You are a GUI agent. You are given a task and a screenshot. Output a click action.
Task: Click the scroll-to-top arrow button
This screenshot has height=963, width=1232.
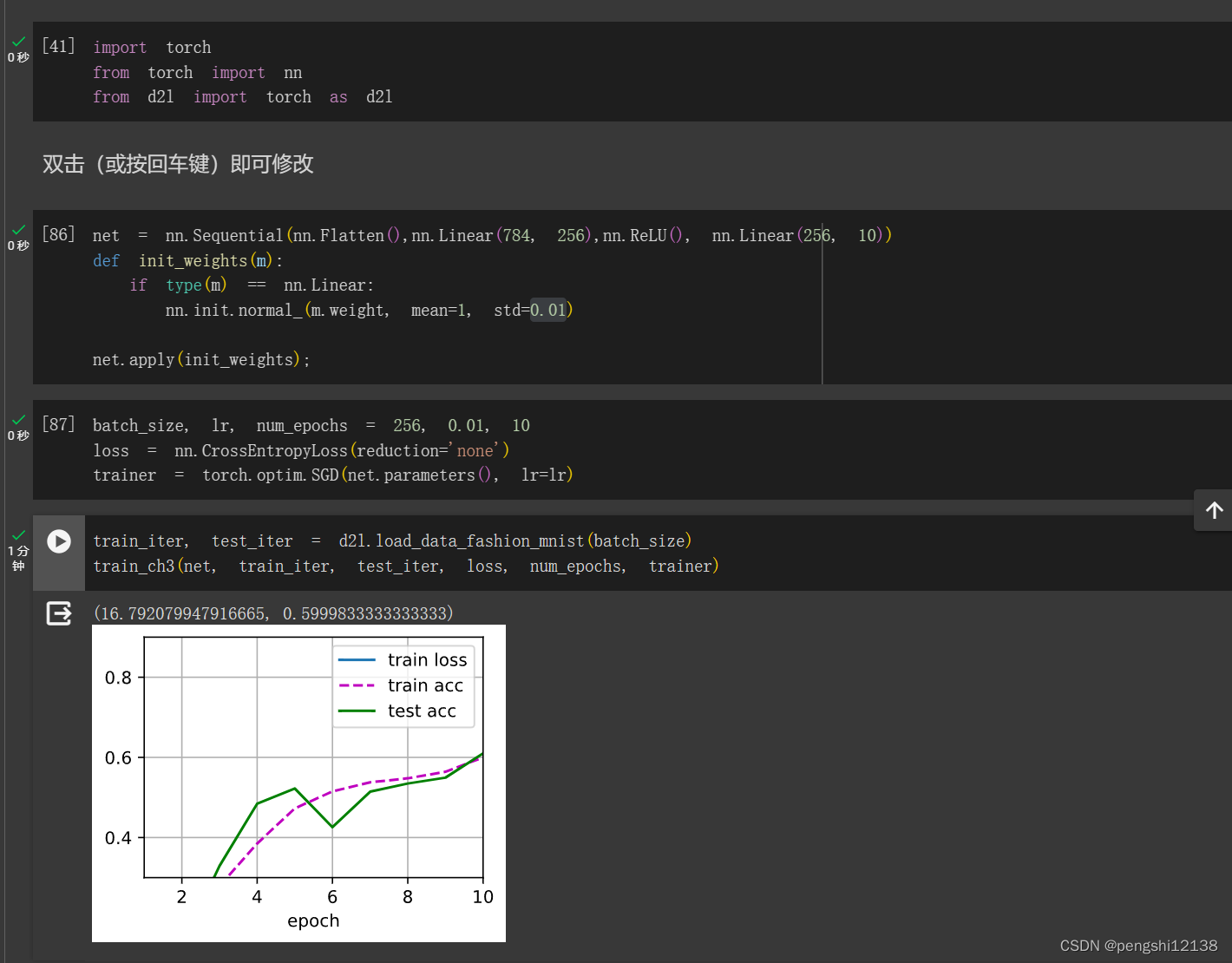[x=1214, y=510]
